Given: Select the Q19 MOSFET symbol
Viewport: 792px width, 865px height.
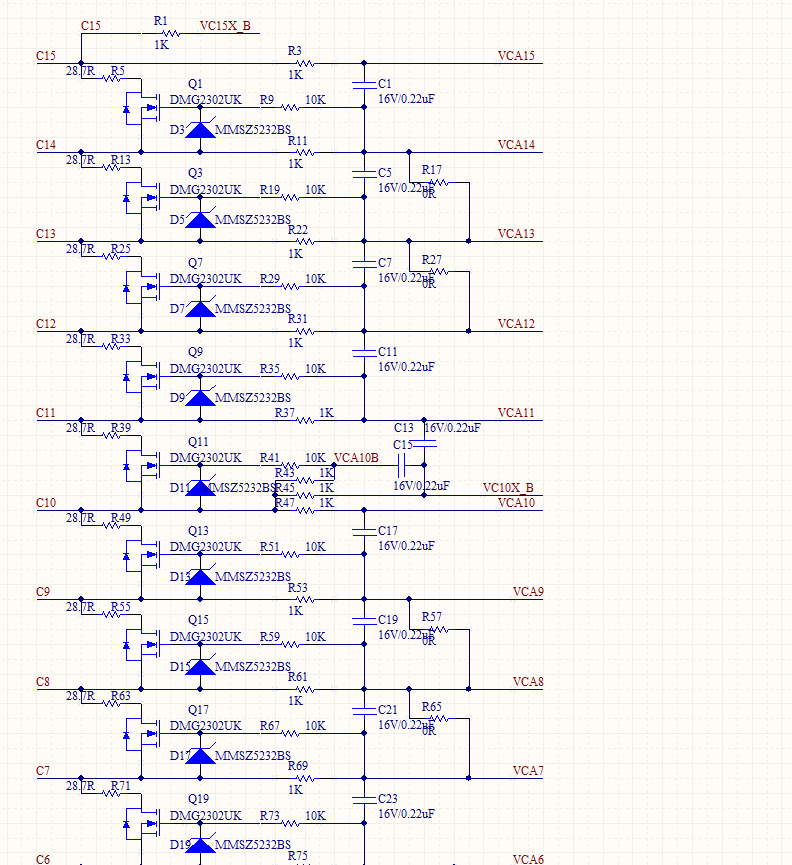Looking at the screenshot, I should [x=142, y=824].
